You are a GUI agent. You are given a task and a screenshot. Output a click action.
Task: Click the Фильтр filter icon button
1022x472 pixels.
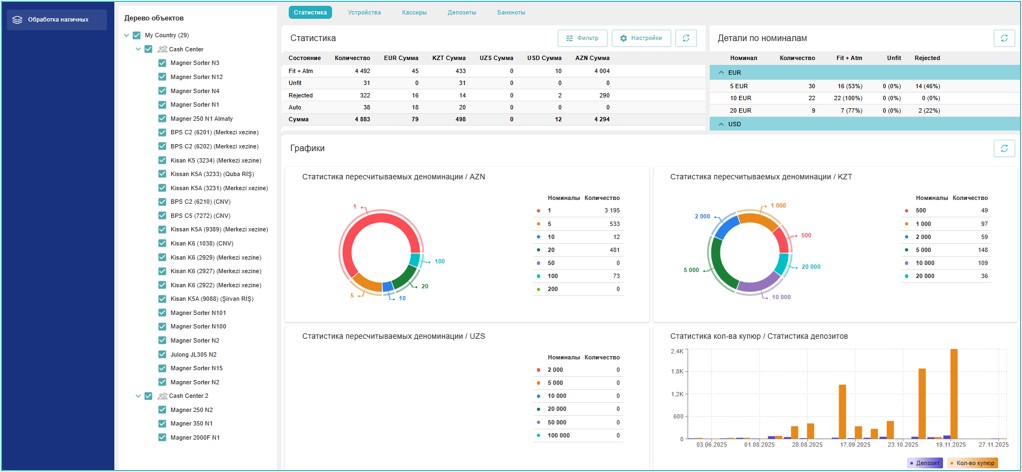(570, 38)
